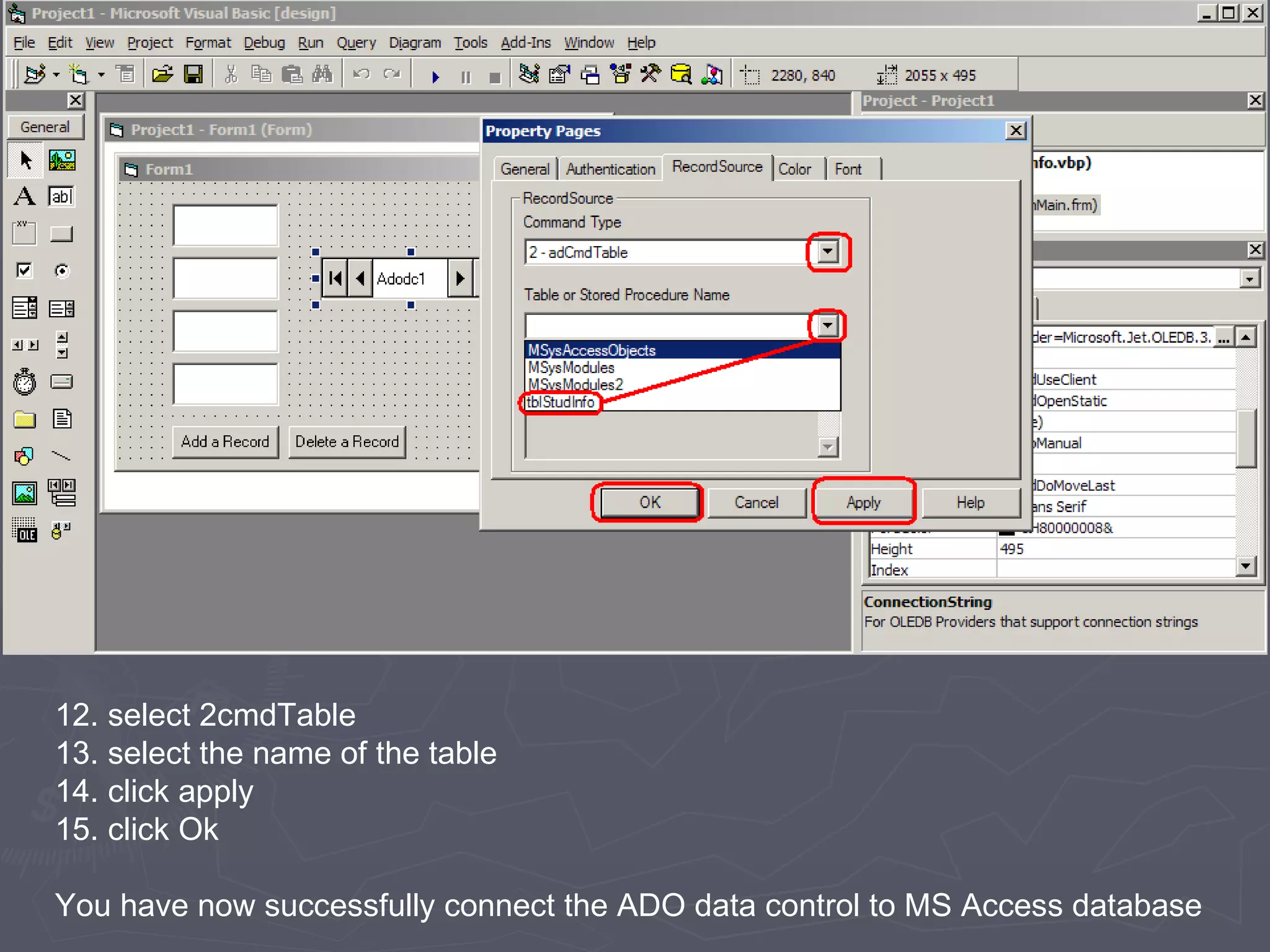This screenshot has width=1270, height=952.
Task: Select the OptionButton tool in the toolbox
Action: tap(62, 271)
